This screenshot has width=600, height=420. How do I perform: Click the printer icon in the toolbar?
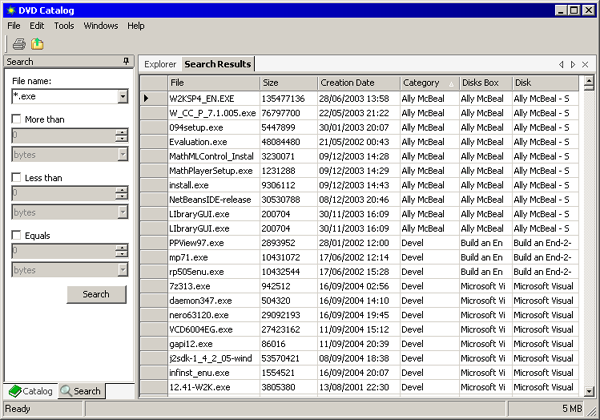(20, 43)
